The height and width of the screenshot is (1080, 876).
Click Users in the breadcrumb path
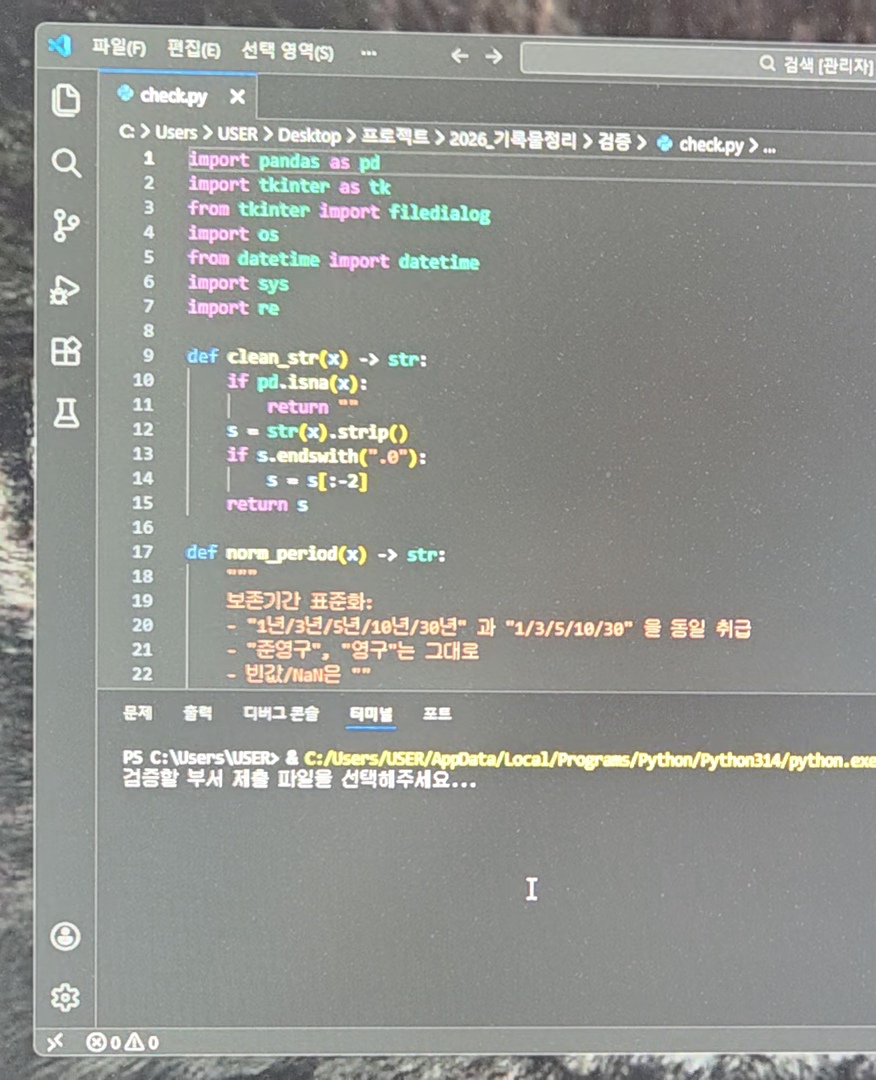click(x=176, y=132)
